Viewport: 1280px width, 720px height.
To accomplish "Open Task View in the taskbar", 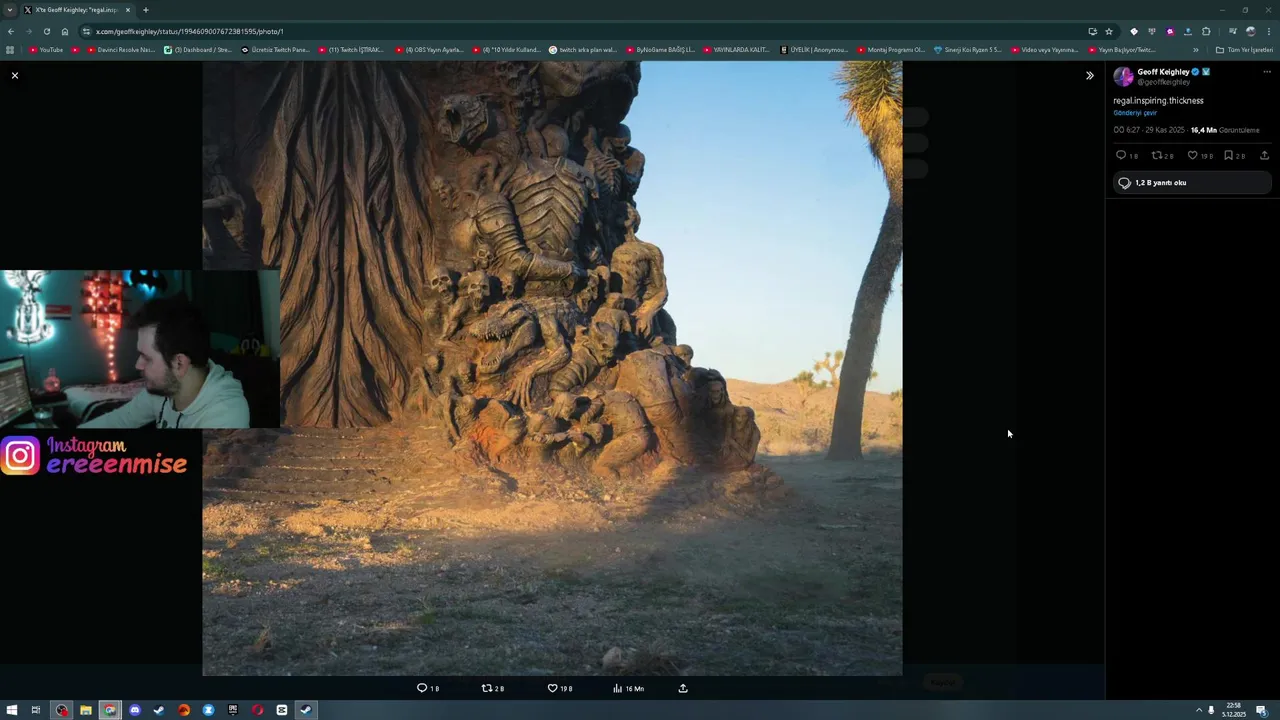I will click(36, 710).
